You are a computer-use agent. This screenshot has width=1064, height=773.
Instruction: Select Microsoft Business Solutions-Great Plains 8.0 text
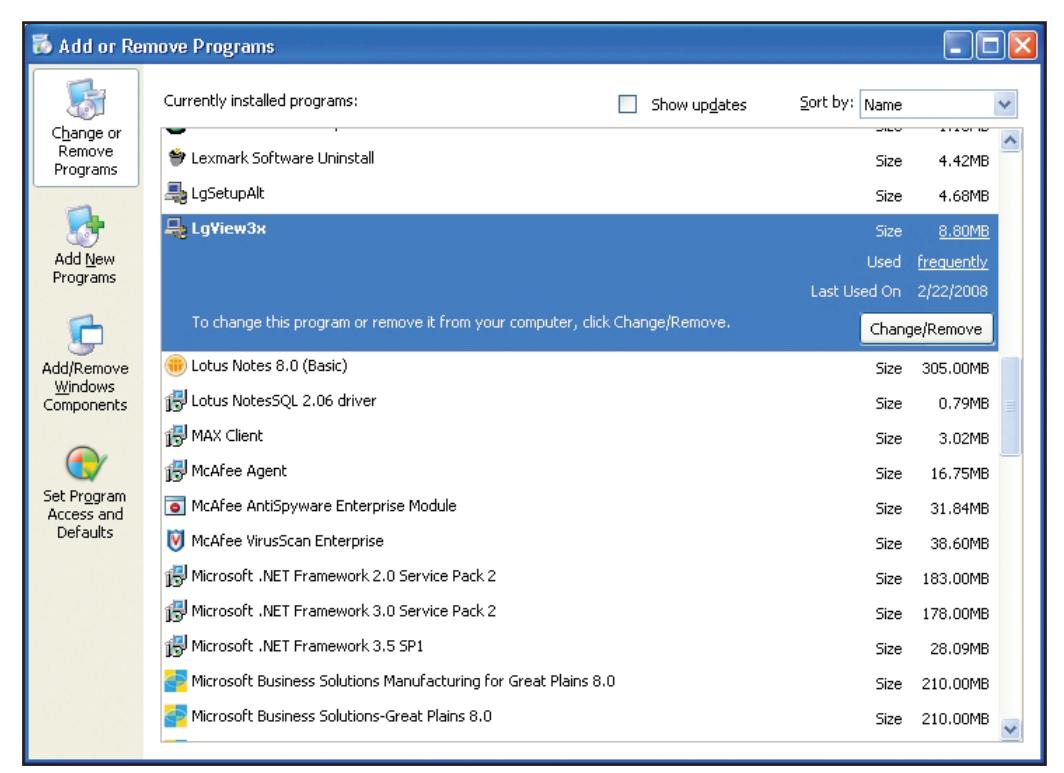[x=341, y=716]
